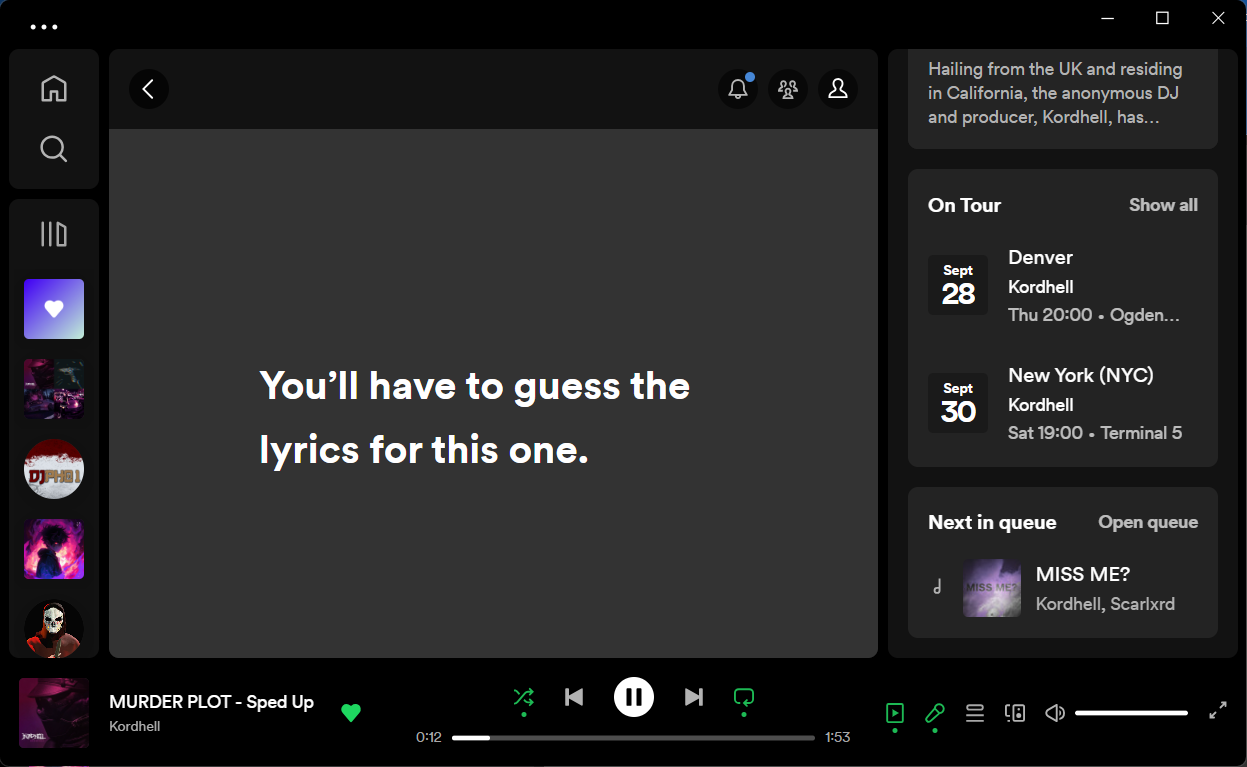The width and height of the screenshot is (1247, 767).
Task: Toggle shuffle off
Action: 523,697
